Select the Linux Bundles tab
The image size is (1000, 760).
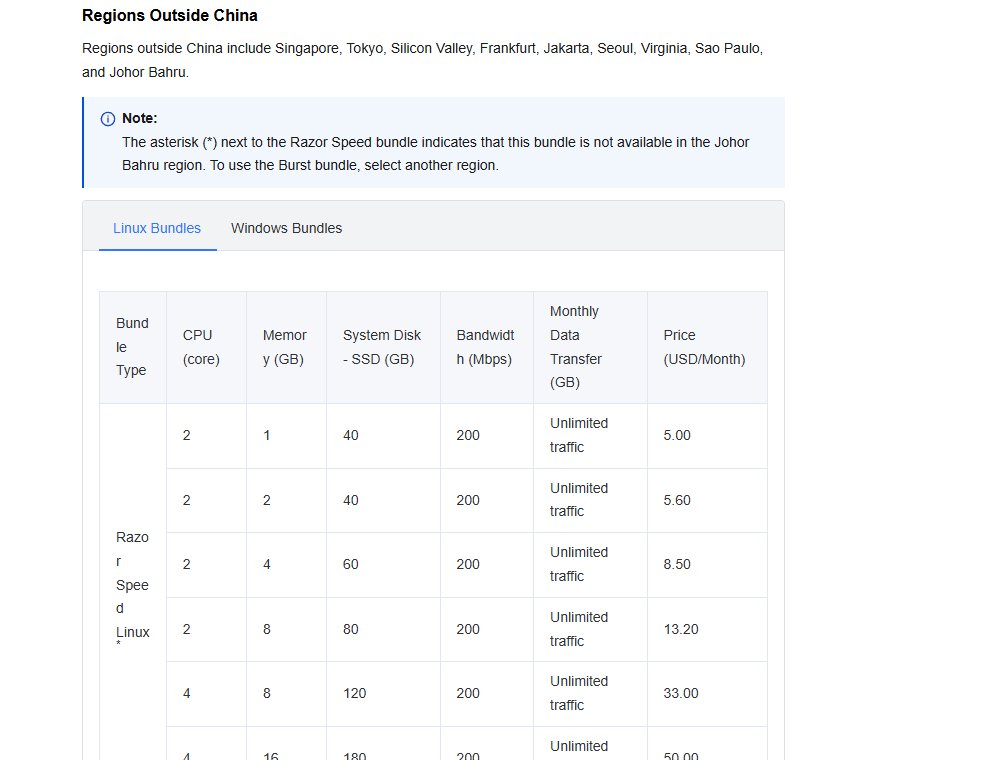tap(157, 228)
